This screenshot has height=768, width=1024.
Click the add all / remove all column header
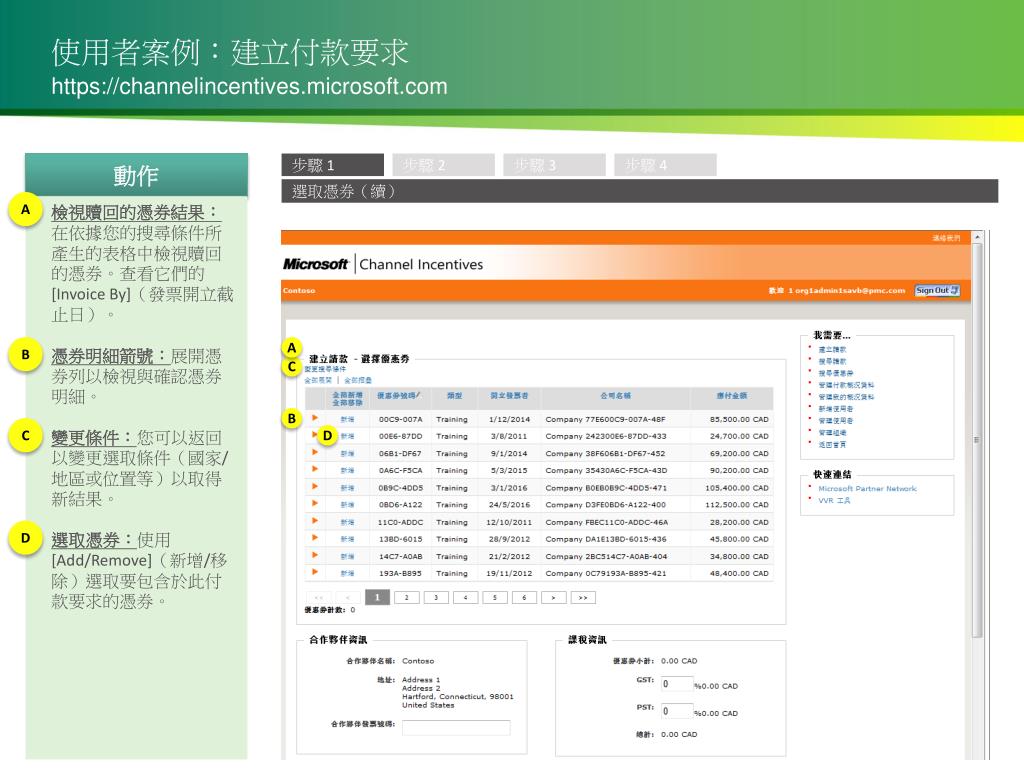coord(347,398)
